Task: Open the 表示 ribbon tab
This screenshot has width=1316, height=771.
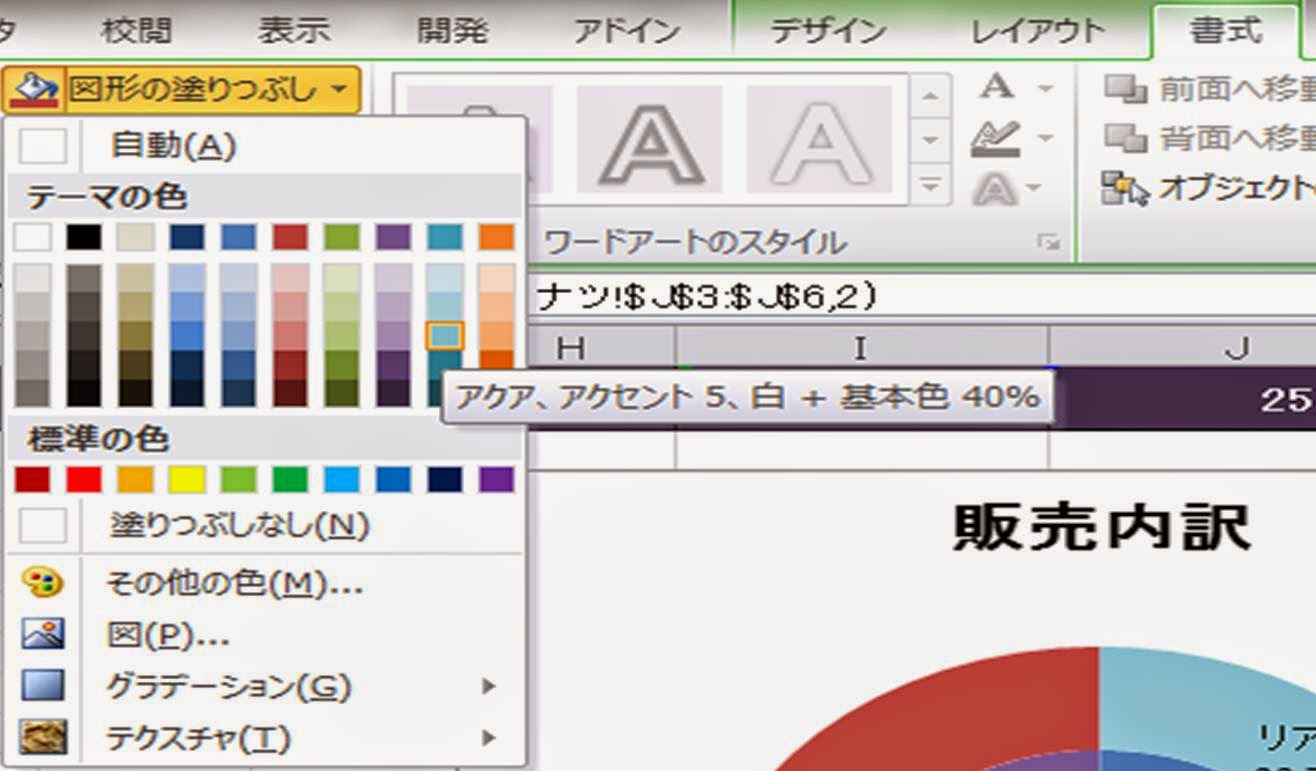Action: 294,31
